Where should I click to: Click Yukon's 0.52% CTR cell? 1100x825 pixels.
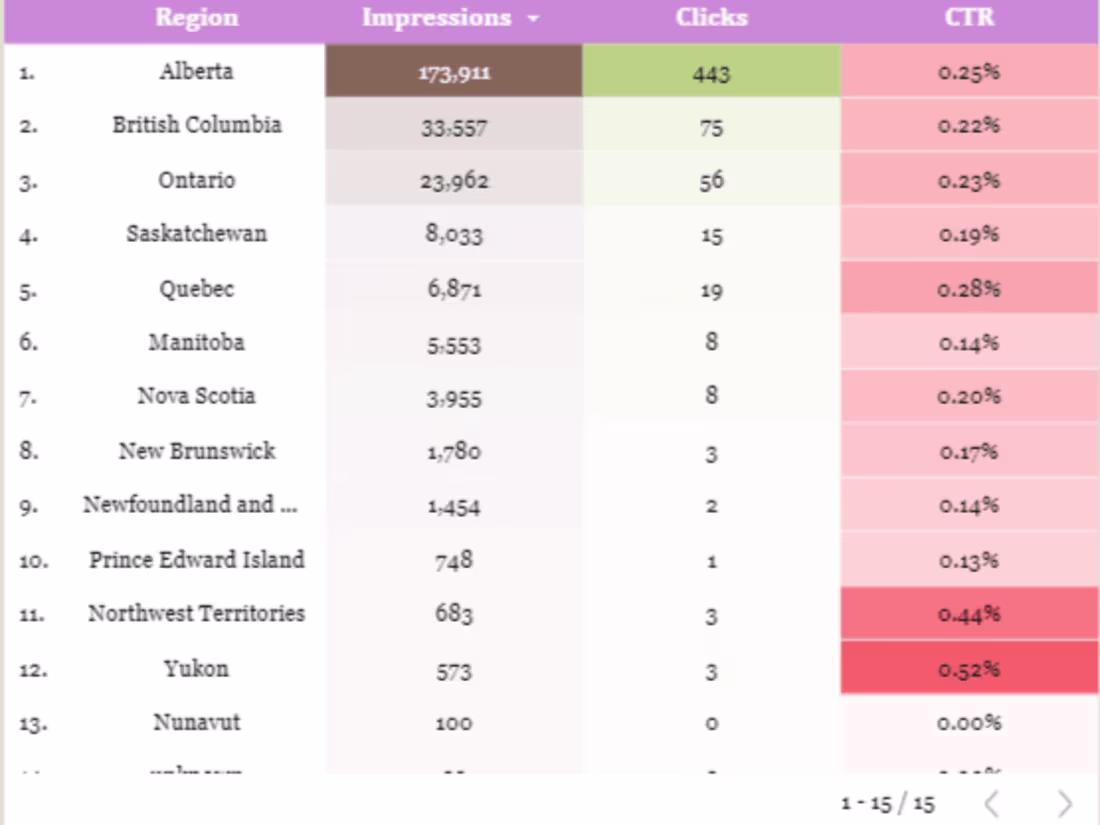tap(969, 669)
